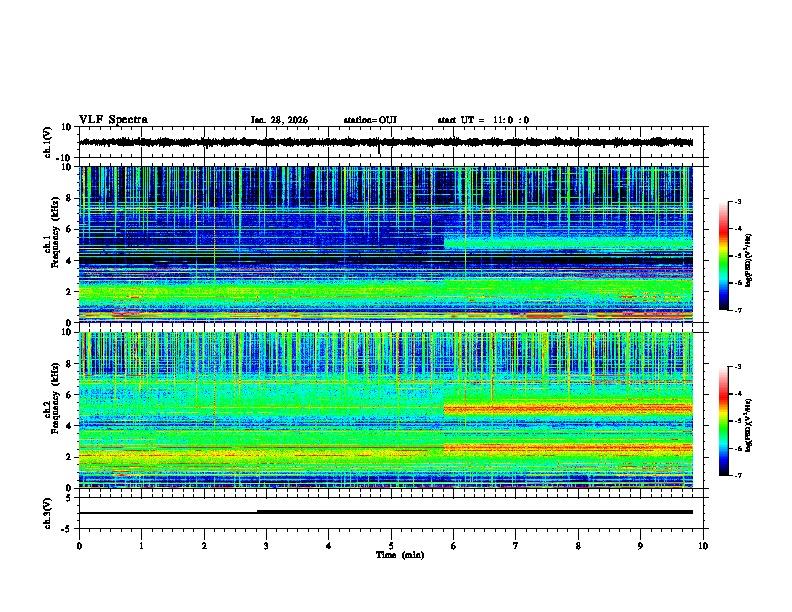Click the green 5 kHz band in ch.1 spectrogram

tap(568, 243)
